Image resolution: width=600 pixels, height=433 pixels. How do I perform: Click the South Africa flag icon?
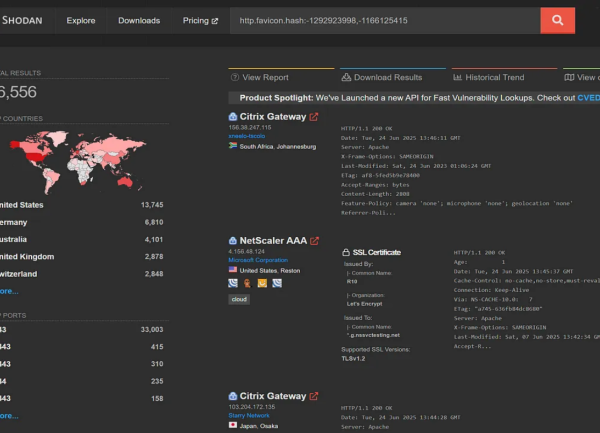coord(233,145)
